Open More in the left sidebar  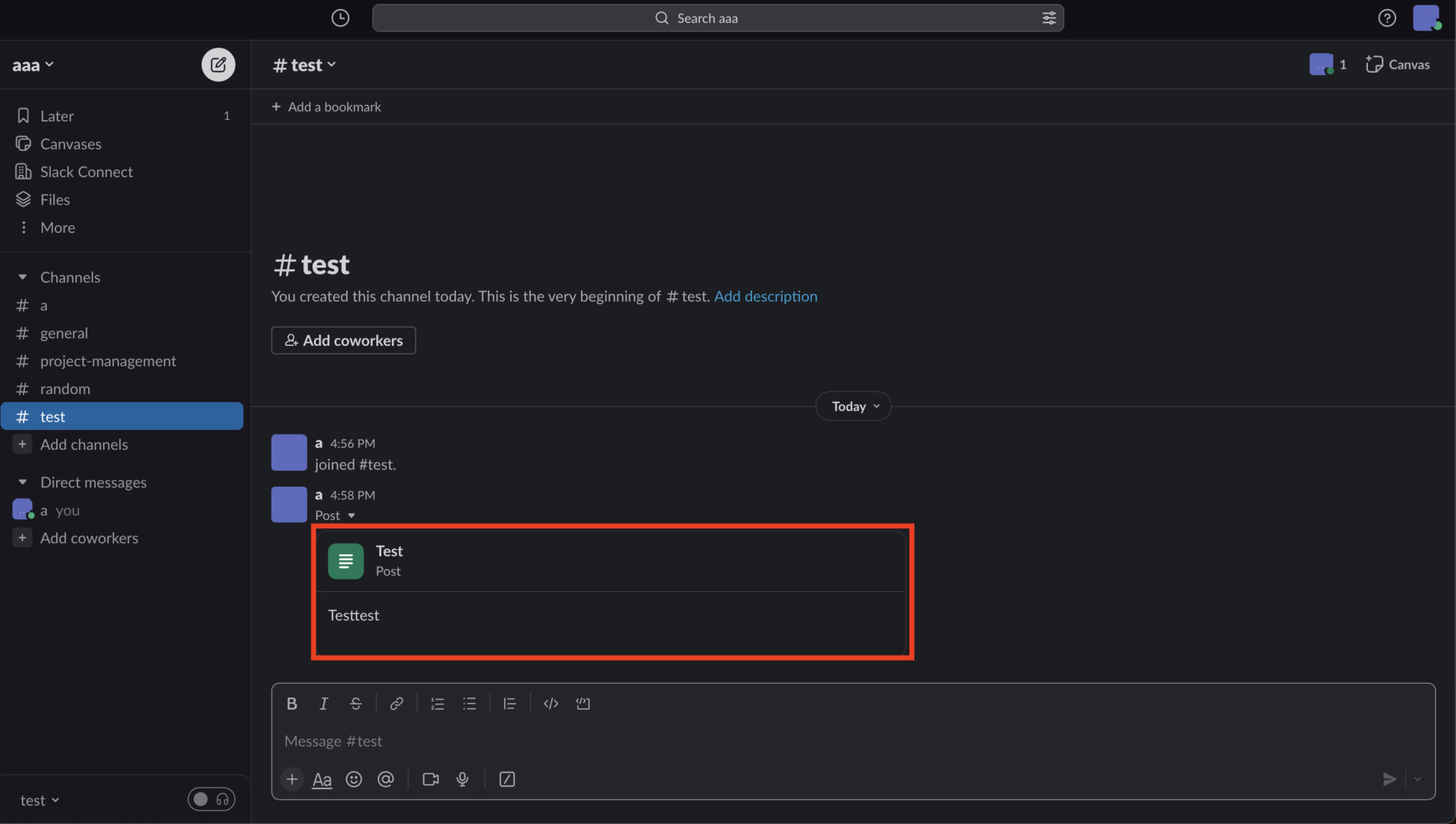57,227
